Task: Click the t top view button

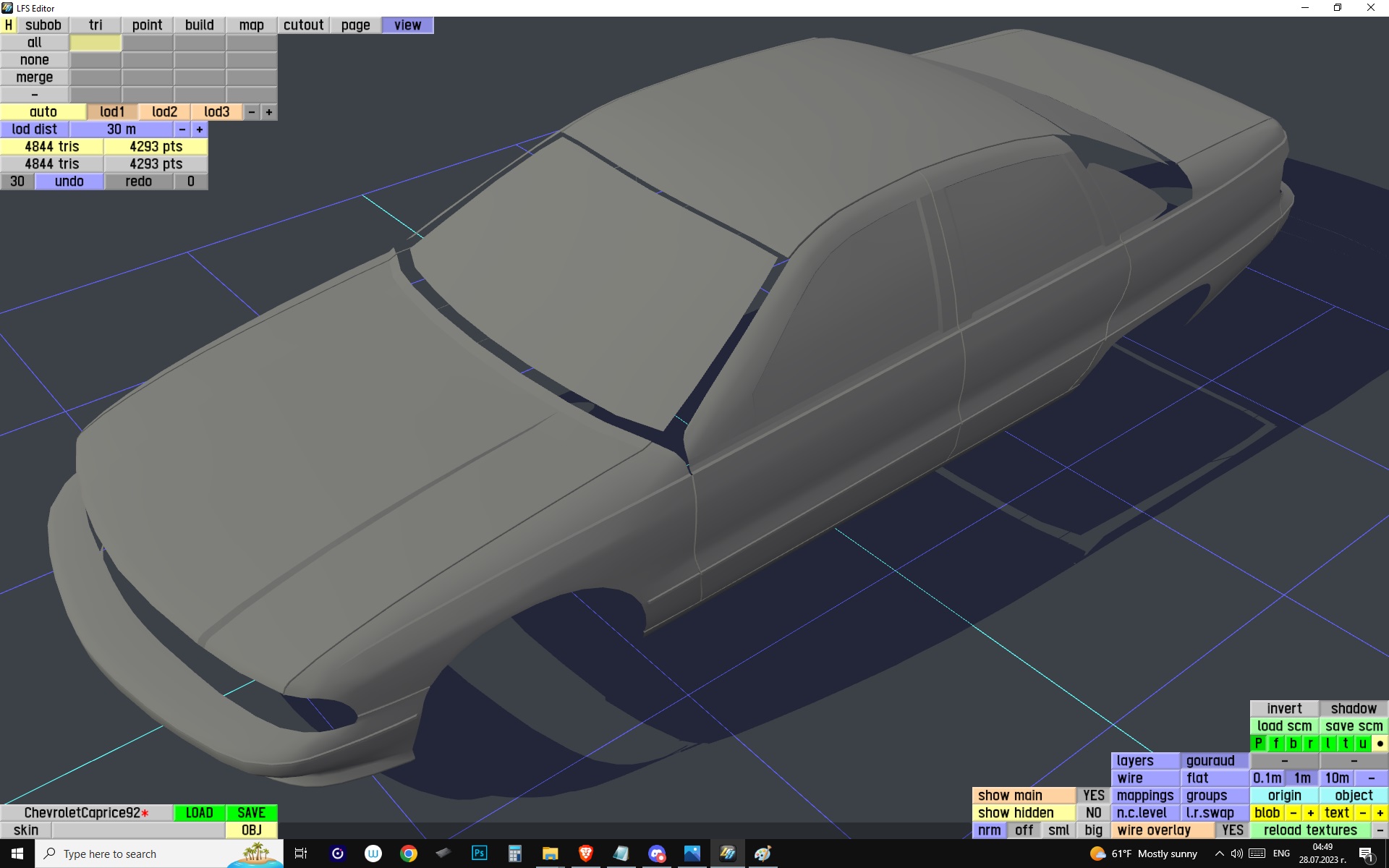Action: click(x=1346, y=744)
